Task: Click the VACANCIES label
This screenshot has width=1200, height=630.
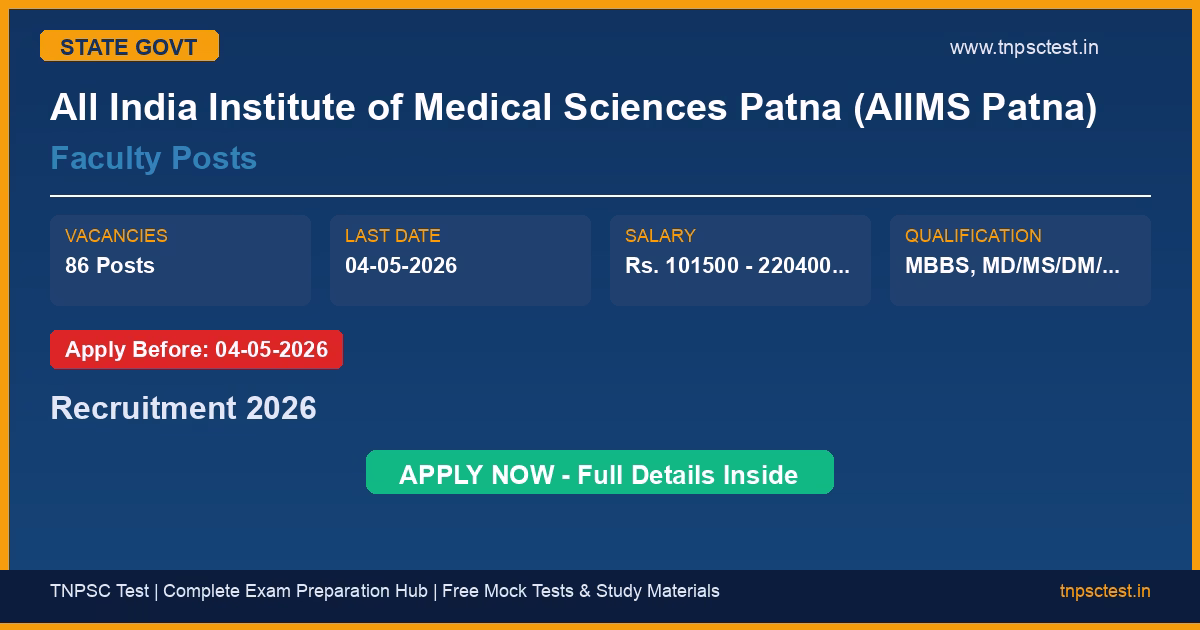Action: (x=116, y=236)
